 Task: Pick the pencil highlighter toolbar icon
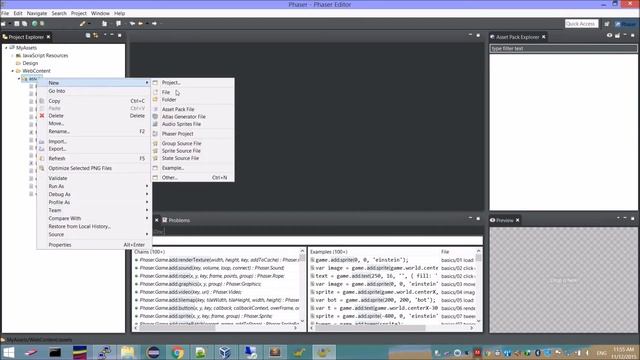(x=83, y=24)
